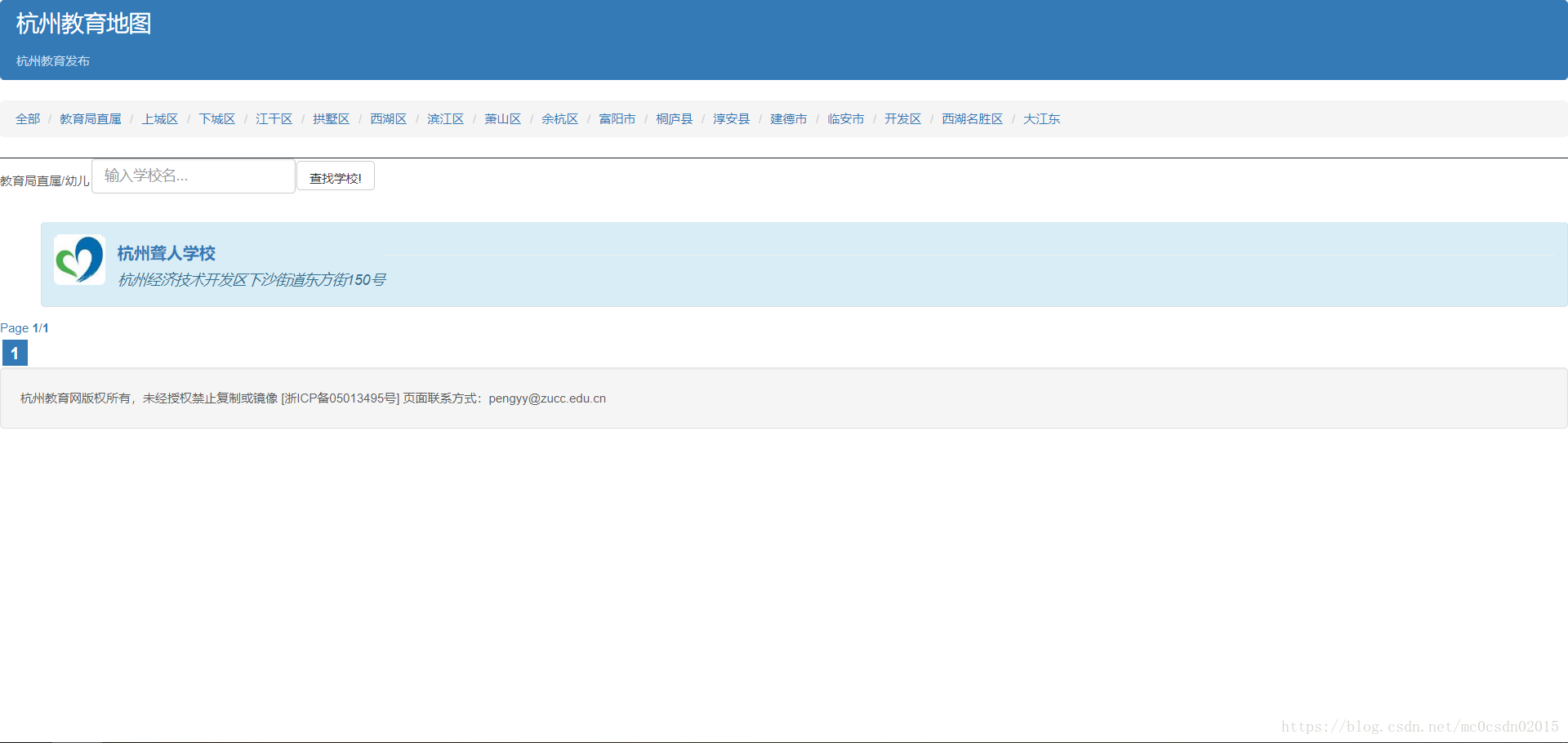The height and width of the screenshot is (743, 1568).
Task: Filter schools by 江干区
Action: point(274,119)
